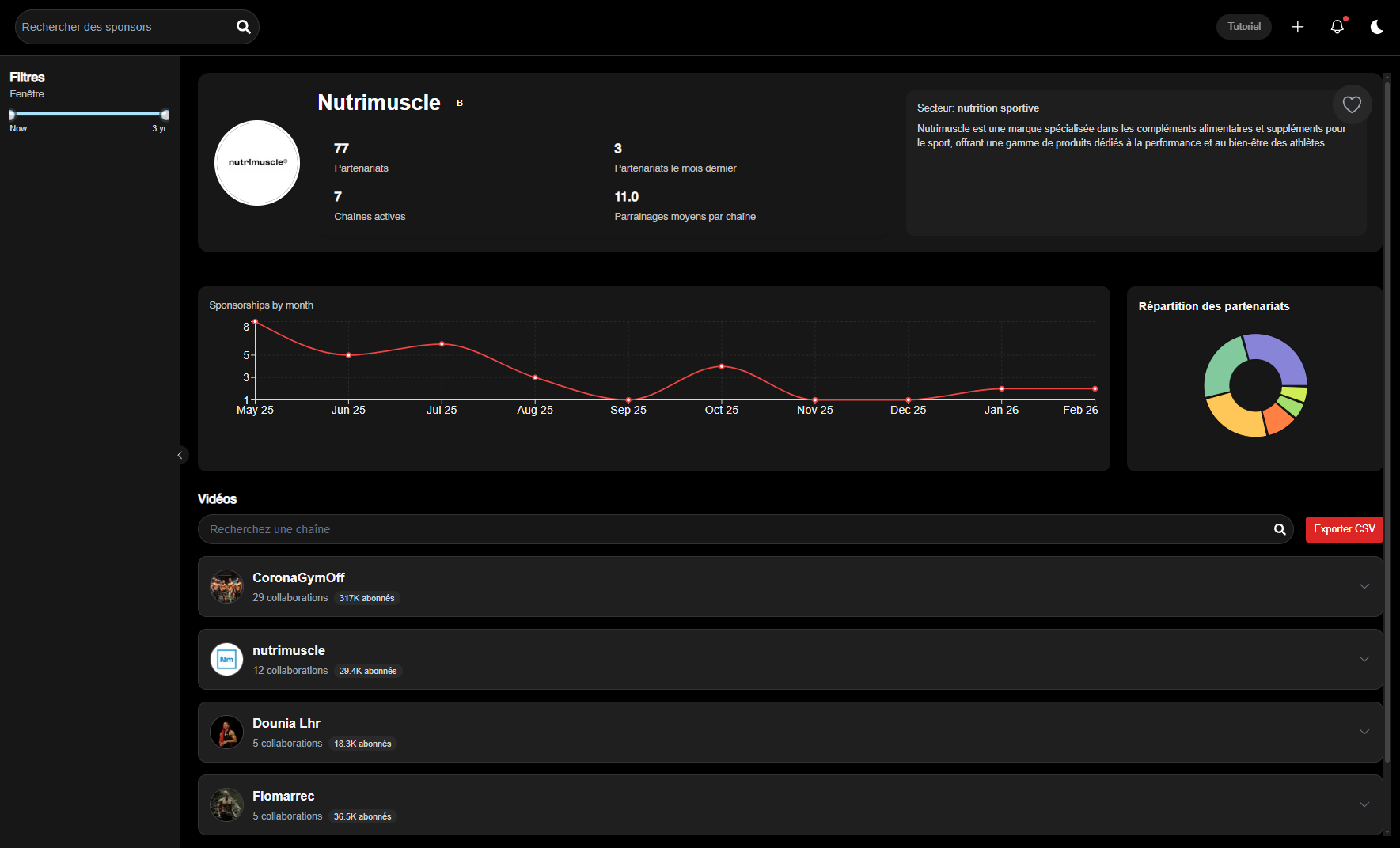This screenshot has width=1400, height=848.
Task: Click the plus icon in top bar
Action: 1298,27
